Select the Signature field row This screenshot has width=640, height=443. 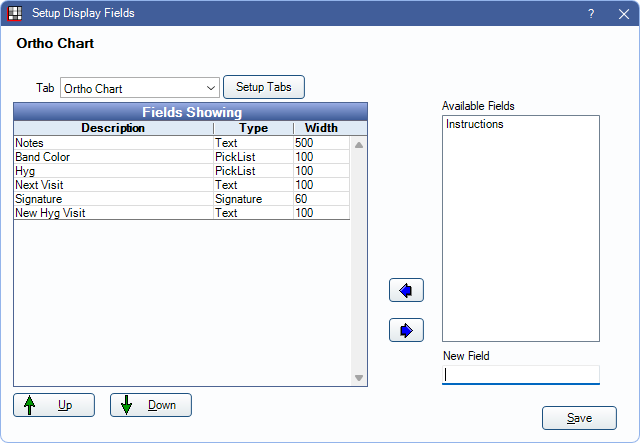pos(110,199)
